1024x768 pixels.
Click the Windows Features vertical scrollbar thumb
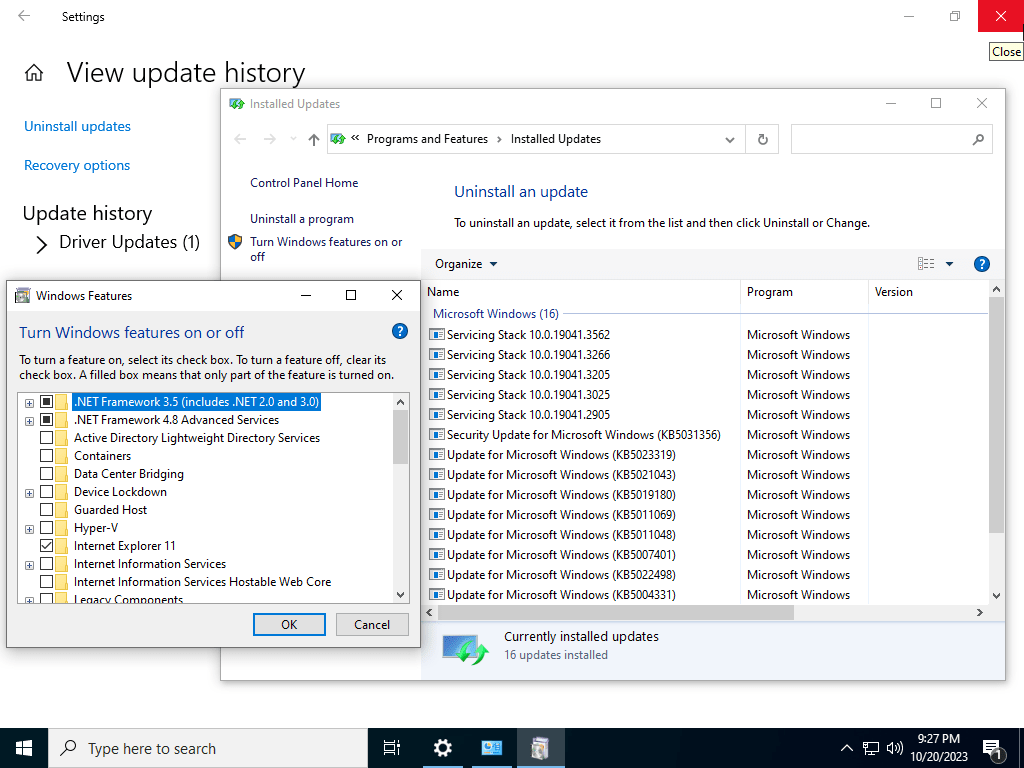(400, 437)
